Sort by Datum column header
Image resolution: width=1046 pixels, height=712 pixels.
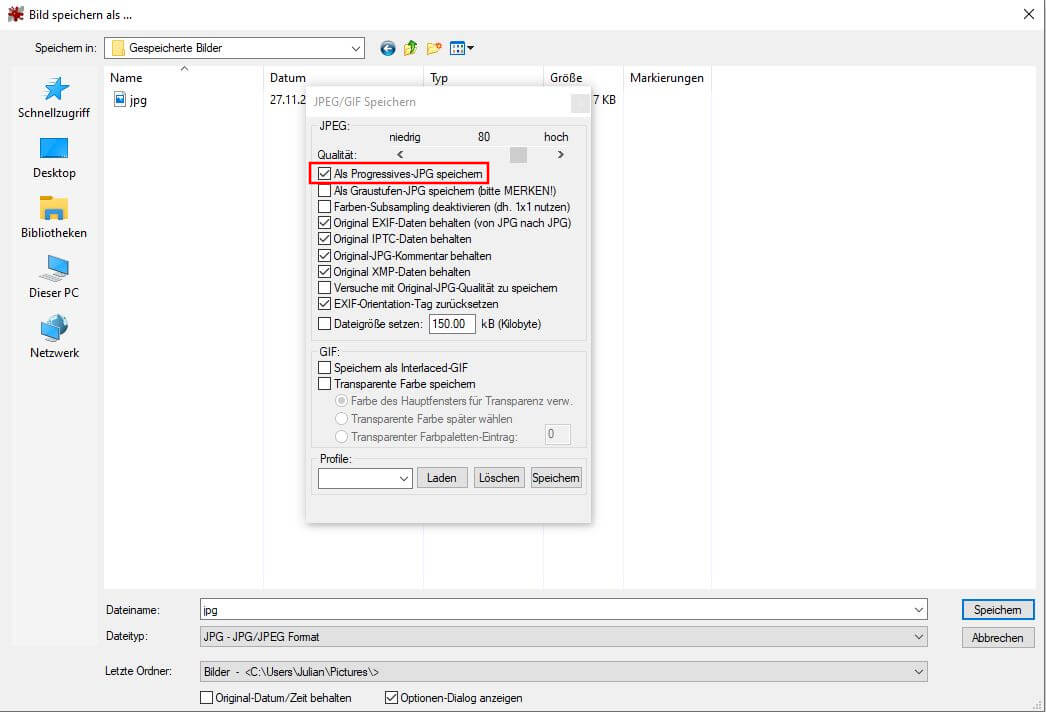[x=343, y=77]
